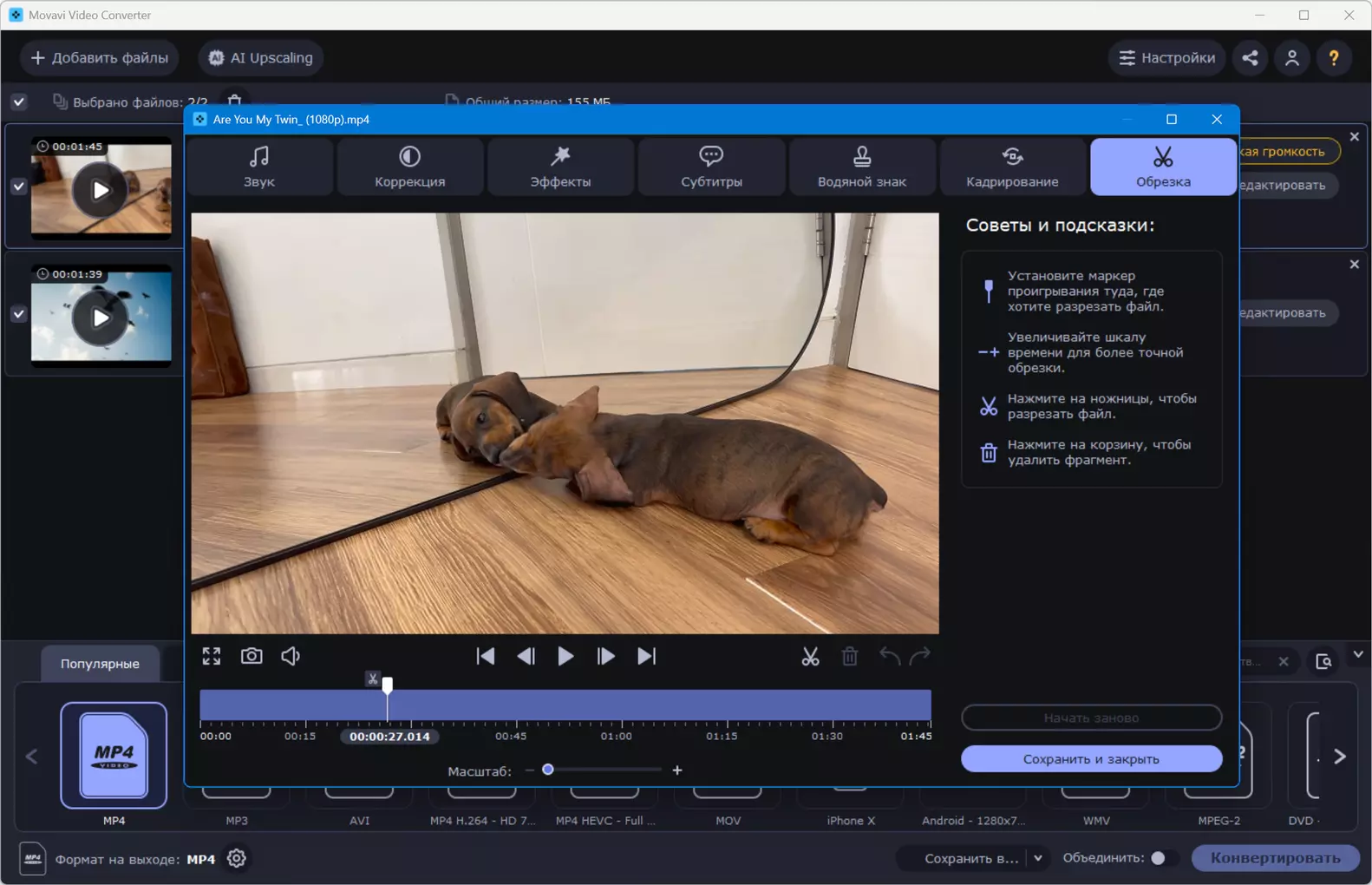
Task: Select the Обрезка trim tab
Action: point(1163,167)
